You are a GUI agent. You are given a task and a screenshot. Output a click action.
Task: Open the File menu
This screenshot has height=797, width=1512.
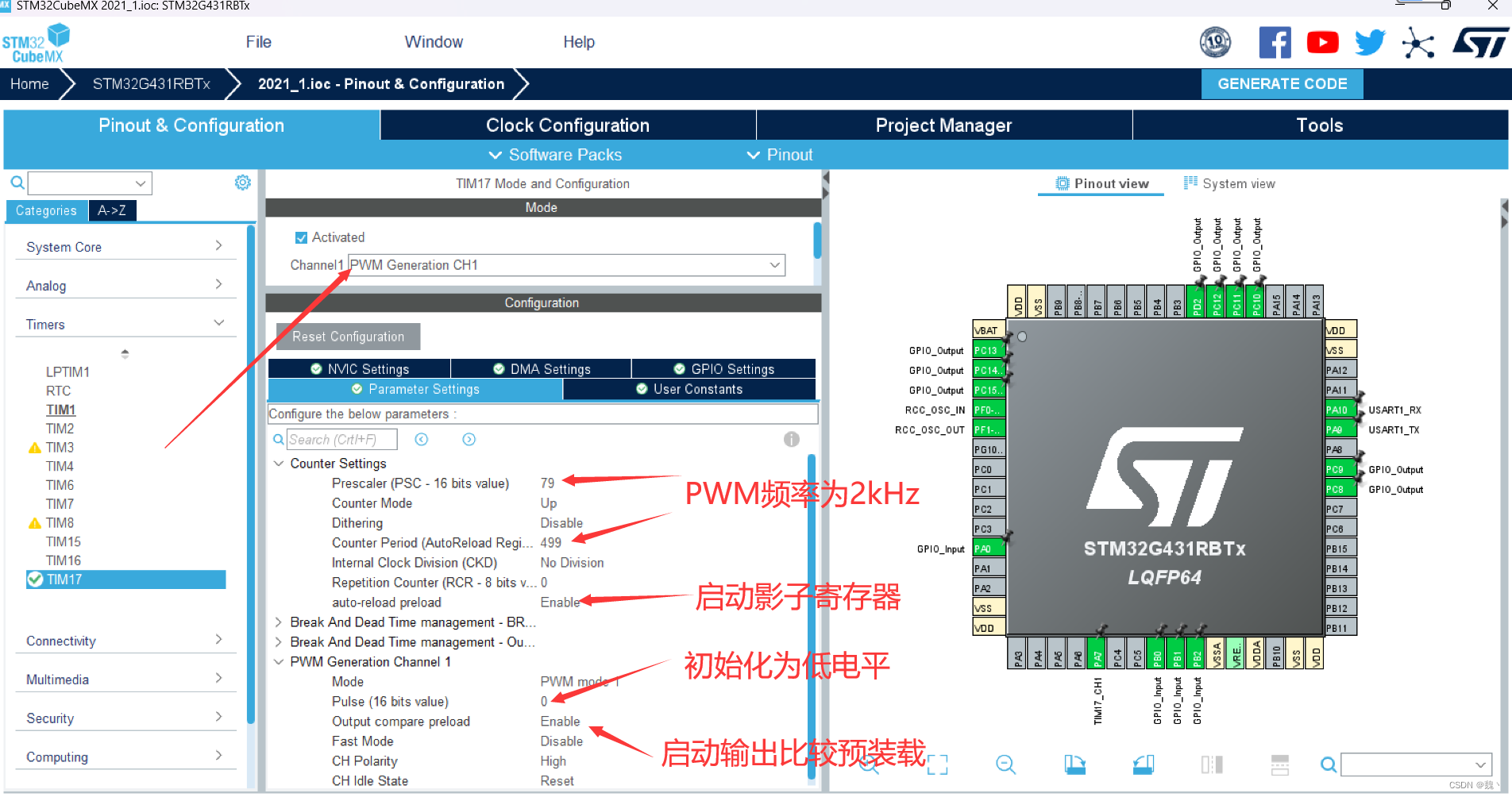point(258,42)
